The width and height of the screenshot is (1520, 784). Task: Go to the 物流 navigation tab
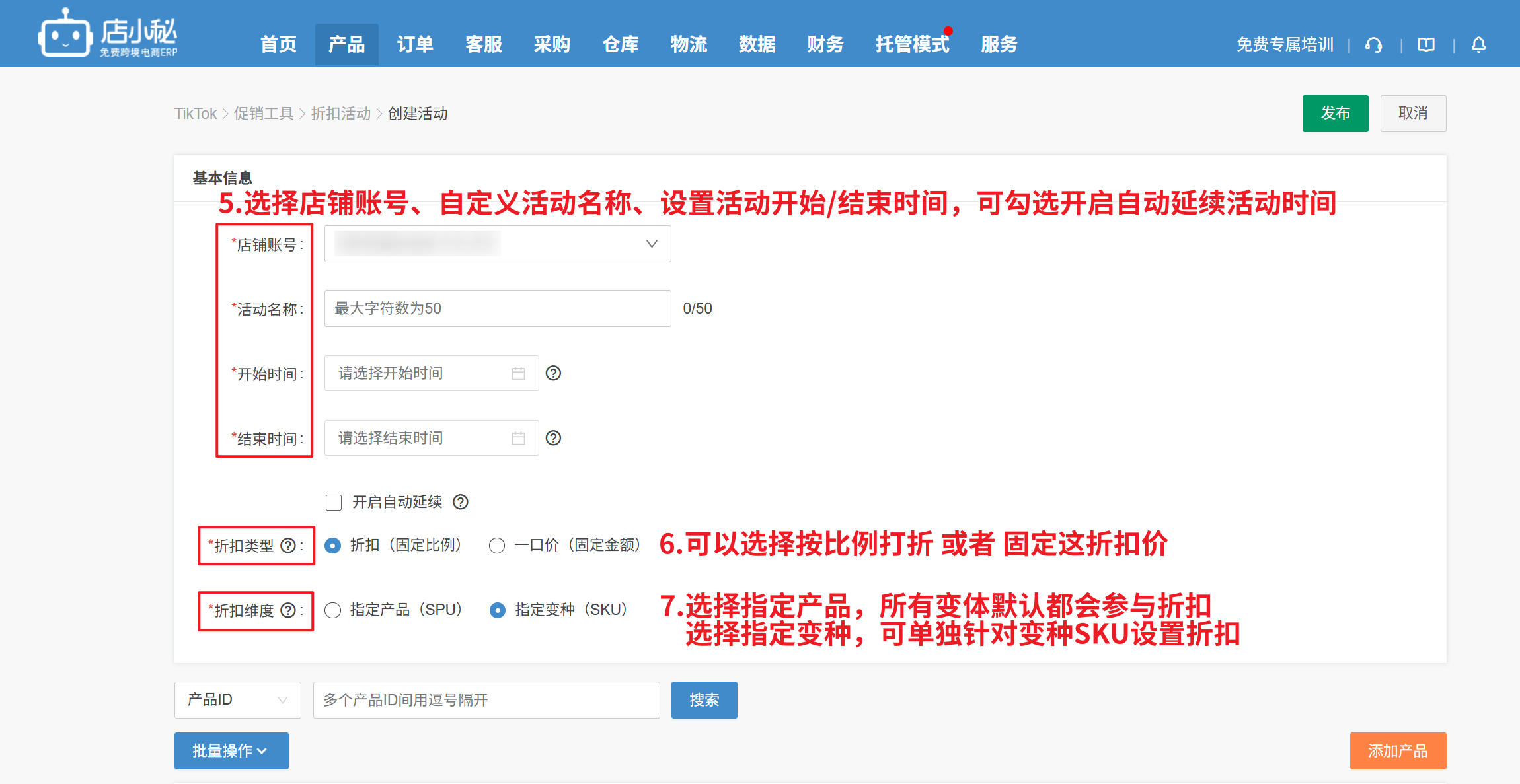click(689, 44)
